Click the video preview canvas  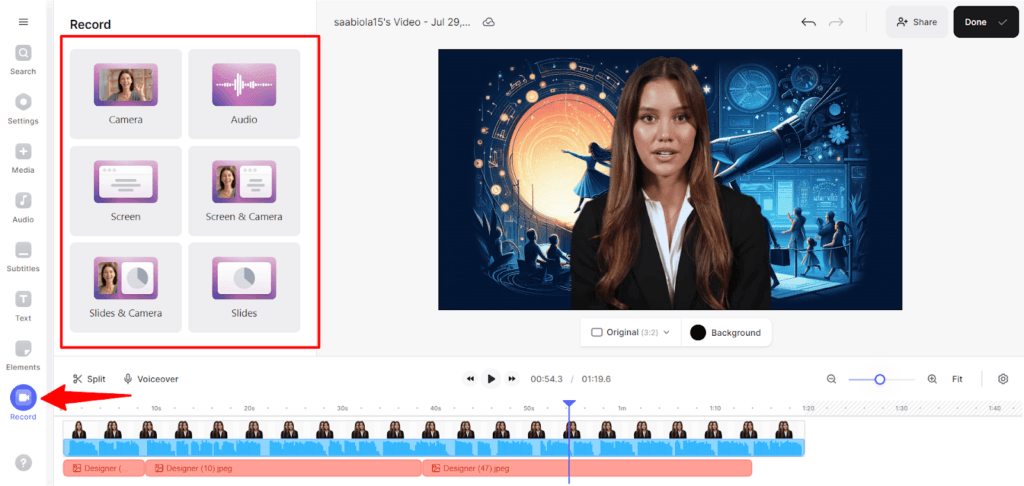(x=670, y=179)
